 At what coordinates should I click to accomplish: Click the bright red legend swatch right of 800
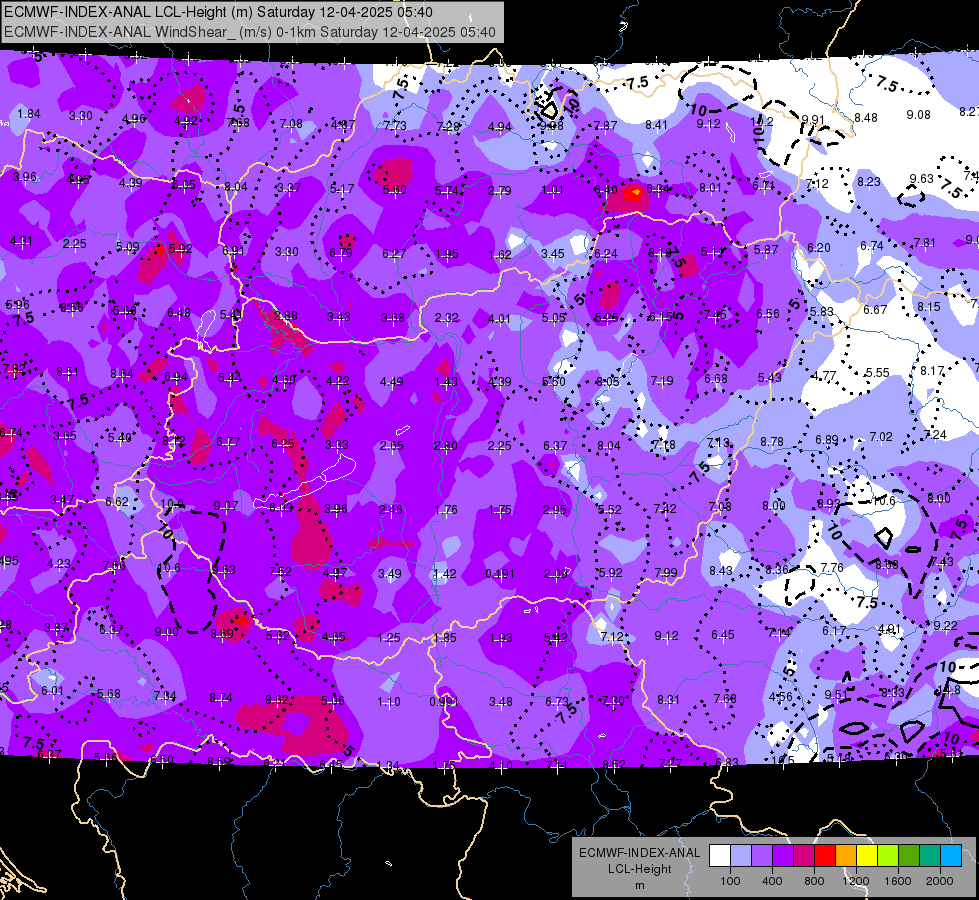click(x=825, y=856)
